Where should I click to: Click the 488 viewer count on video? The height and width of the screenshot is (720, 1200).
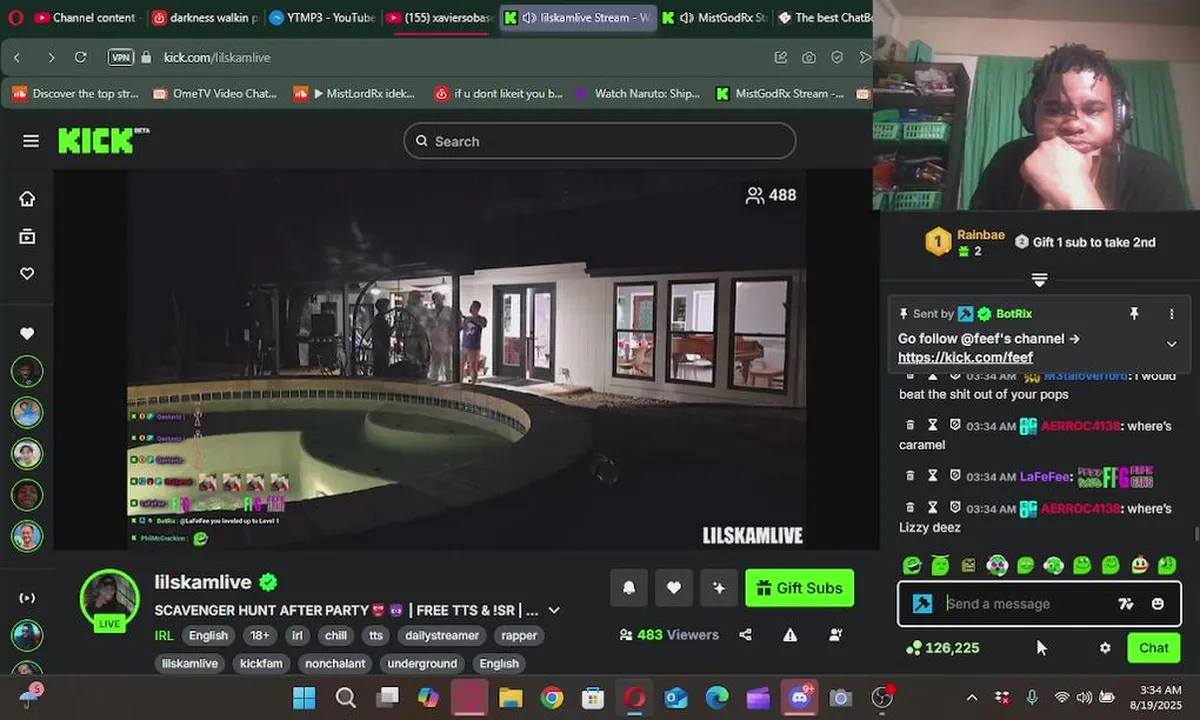tap(771, 195)
